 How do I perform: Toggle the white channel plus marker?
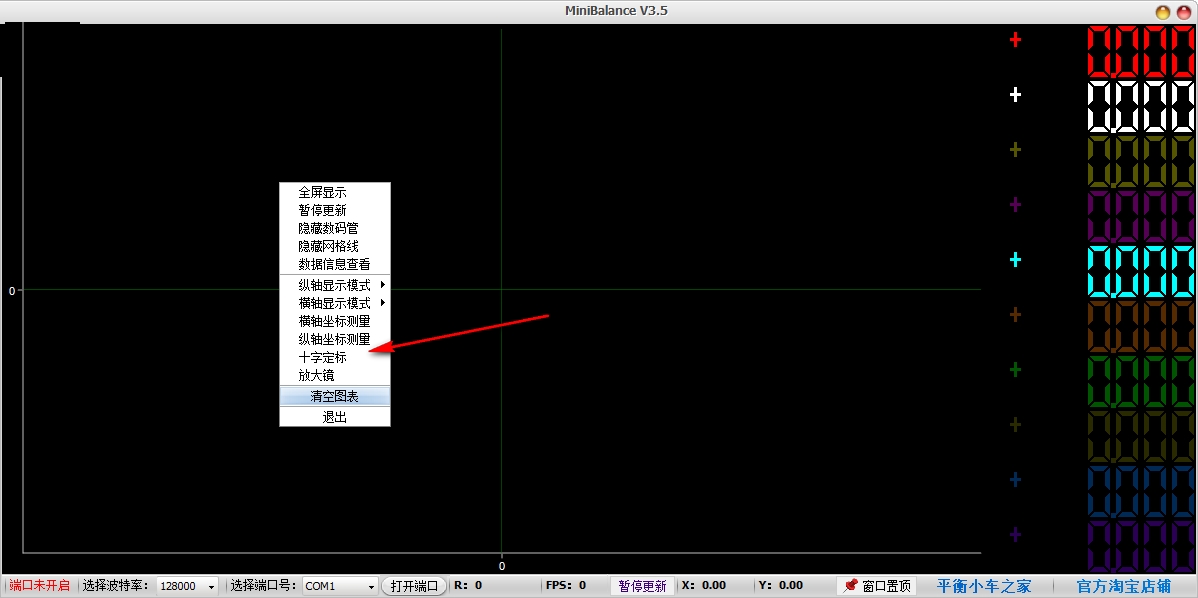(1015, 95)
